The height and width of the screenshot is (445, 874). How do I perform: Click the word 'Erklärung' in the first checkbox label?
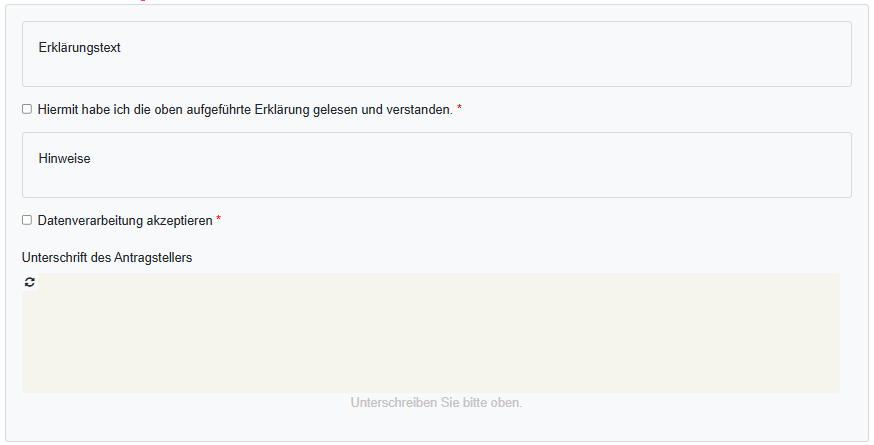tap(312, 109)
